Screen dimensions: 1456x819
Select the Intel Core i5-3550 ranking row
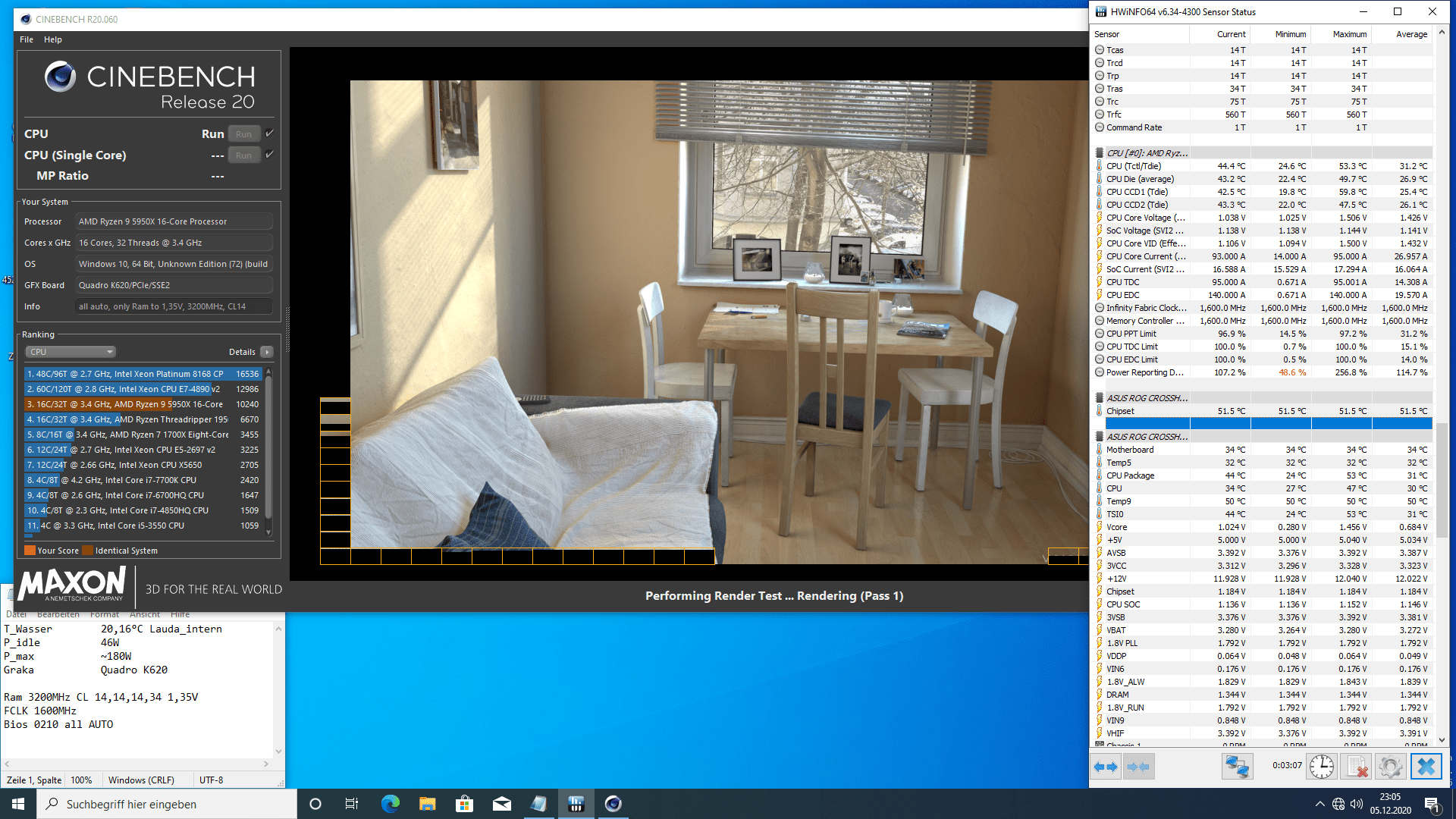point(143,526)
